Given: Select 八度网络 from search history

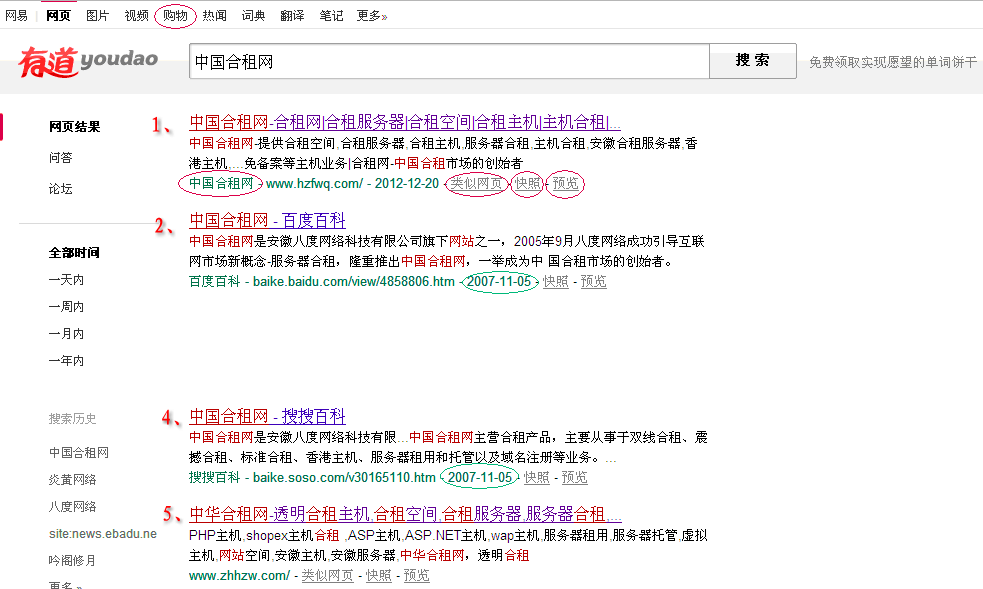Looking at the screenshot, I should click(72, 507).
